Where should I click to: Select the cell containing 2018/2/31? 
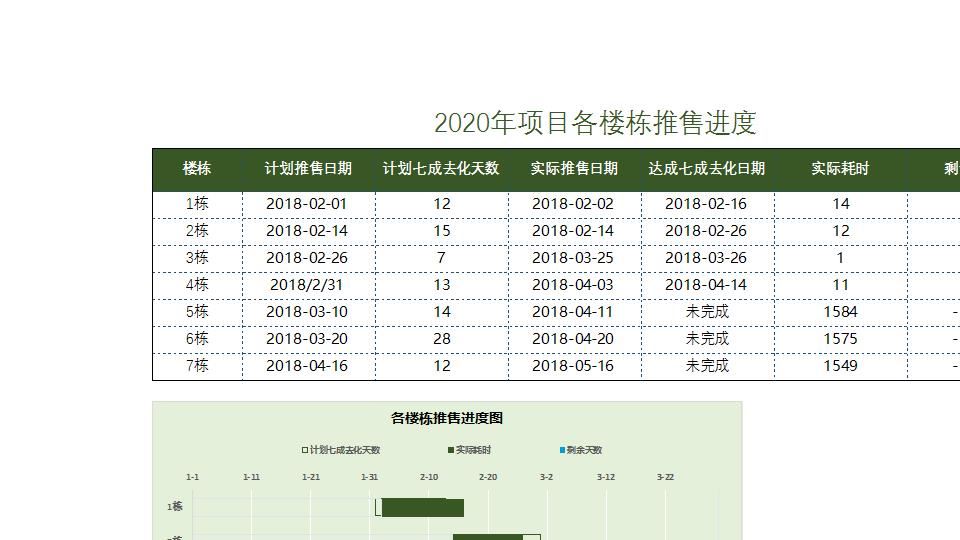309,285
